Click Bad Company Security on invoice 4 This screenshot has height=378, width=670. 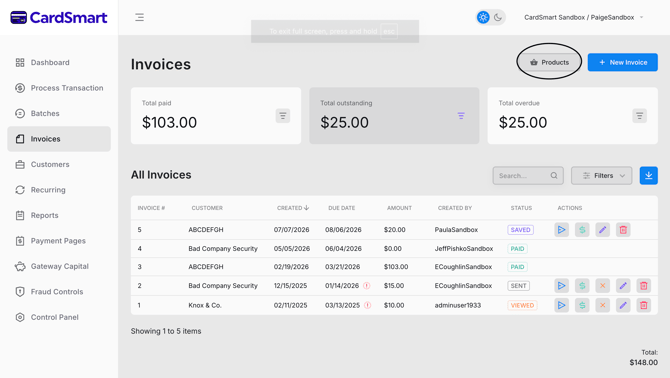[223, 249]
